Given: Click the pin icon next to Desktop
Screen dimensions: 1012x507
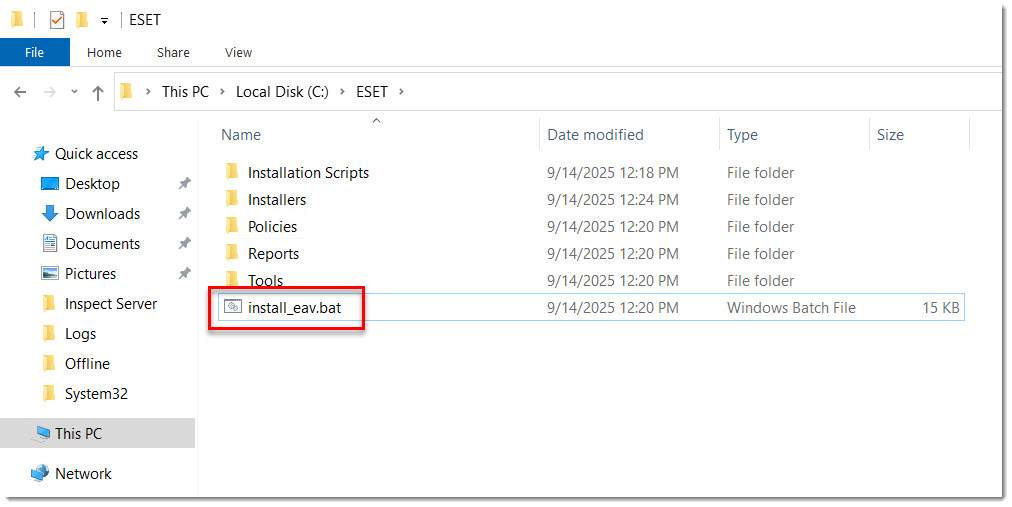Looking at the screenshot, I should [x=185, y=184].
